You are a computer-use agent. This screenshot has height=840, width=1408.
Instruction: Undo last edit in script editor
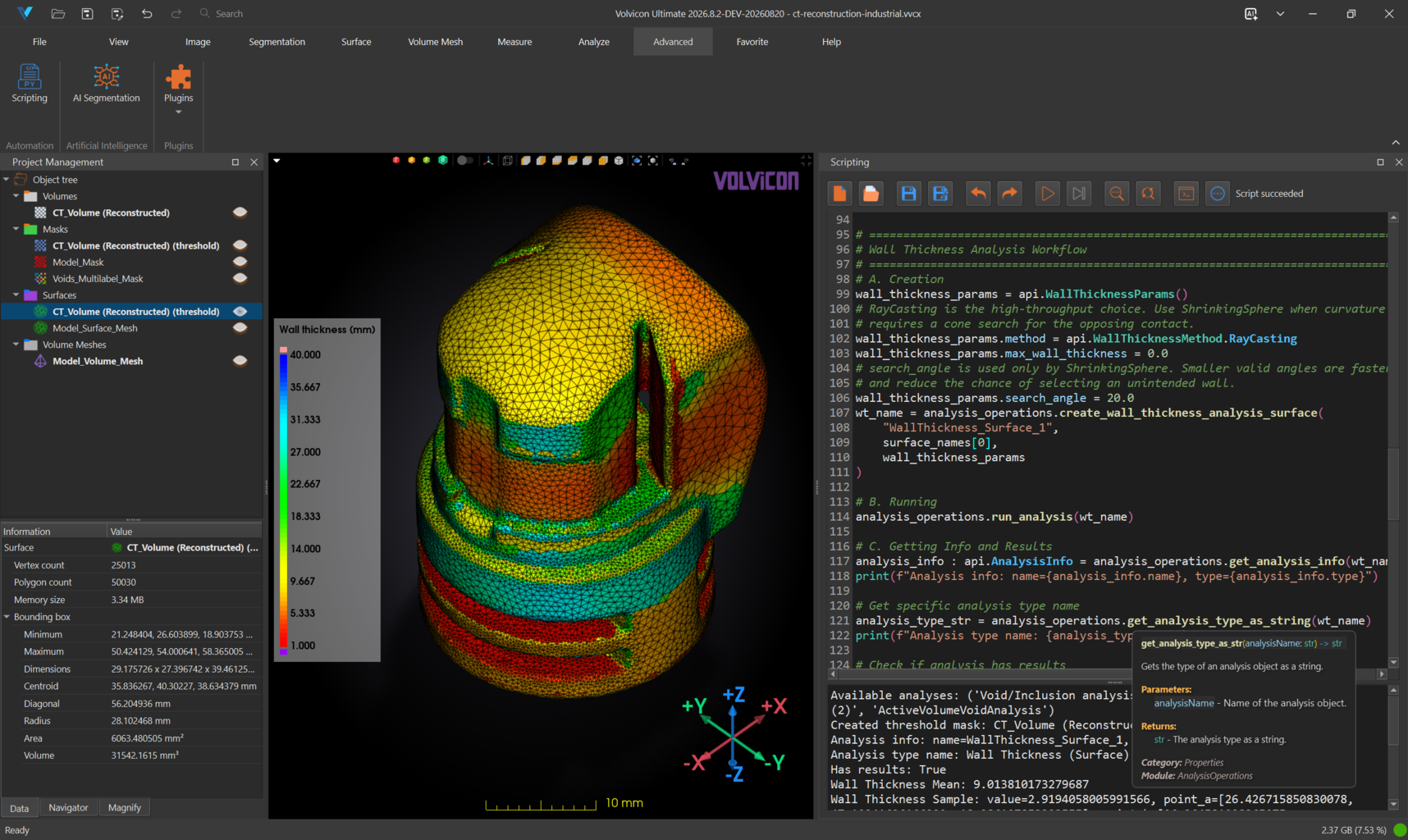[x=978, y=194]
